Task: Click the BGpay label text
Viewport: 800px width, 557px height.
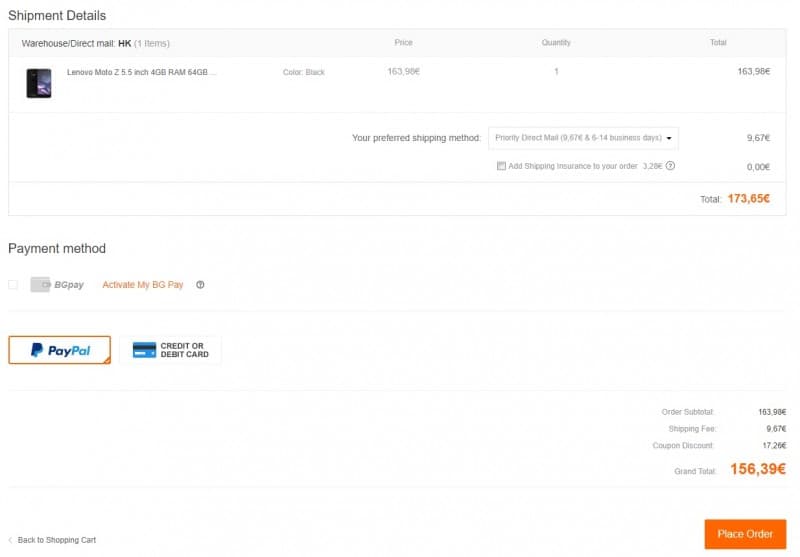Action: coord(69,285)
